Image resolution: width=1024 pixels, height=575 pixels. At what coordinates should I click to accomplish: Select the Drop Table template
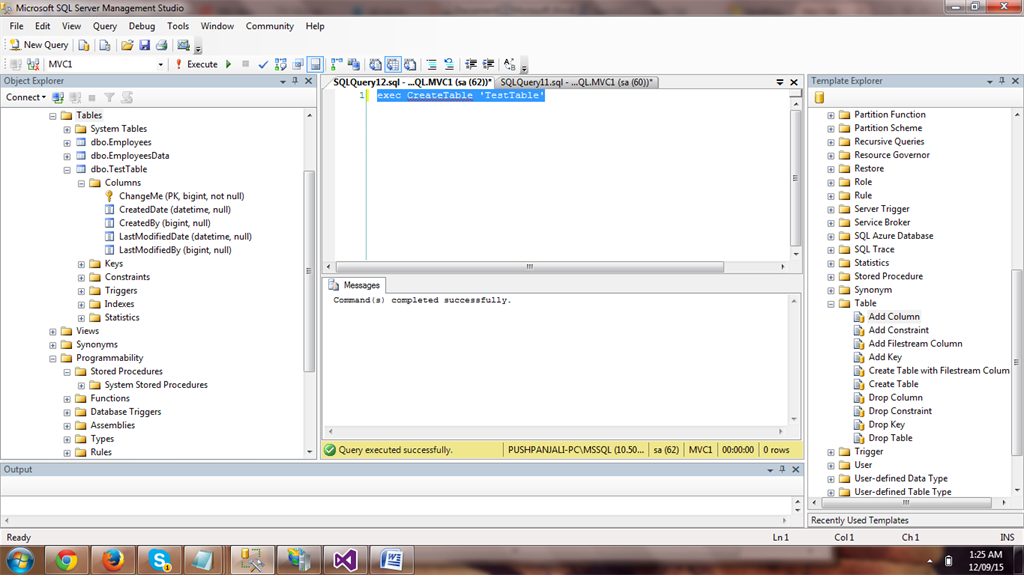point(890,438)
